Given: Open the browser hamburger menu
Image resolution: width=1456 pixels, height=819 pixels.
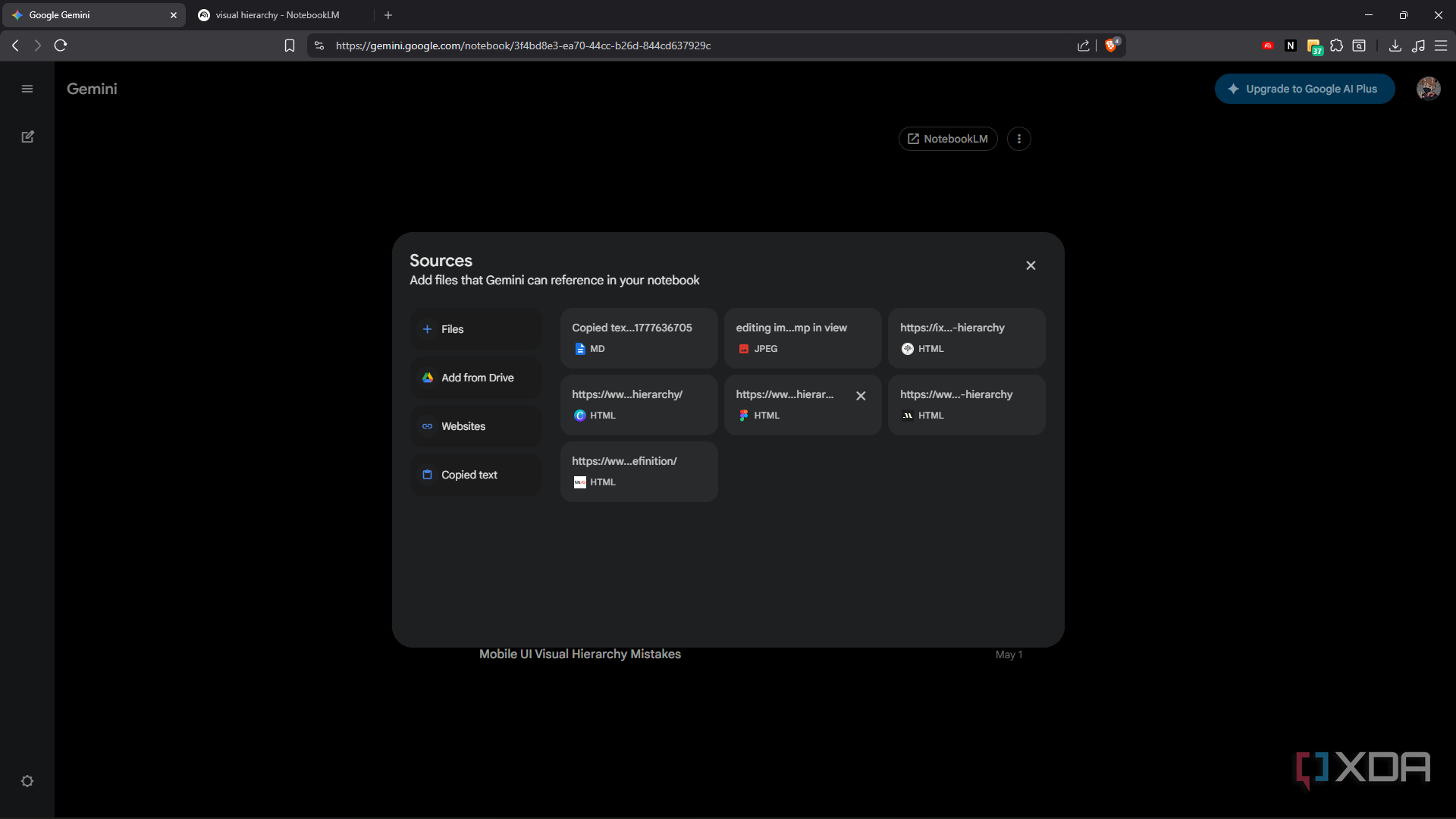Looking at the screenshot, I should (x=1441, y=45).
